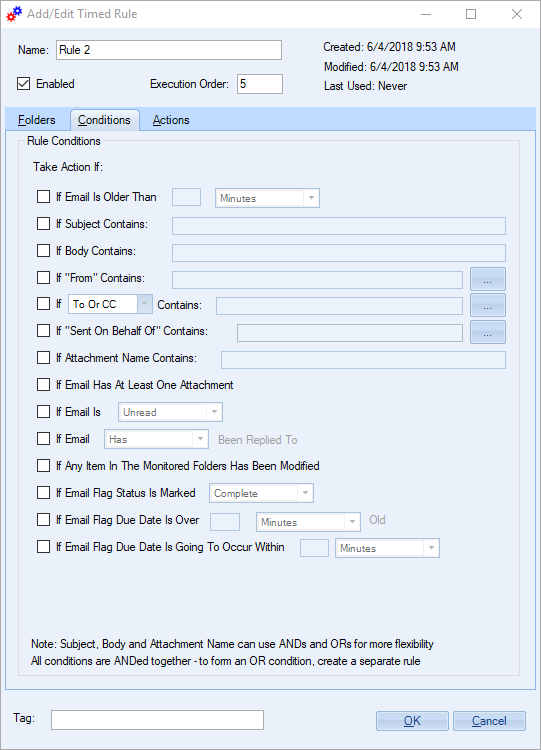This screenshot has height=750, width=541.
Task: Click the Execution Order field
Action: tap(260, 84)
